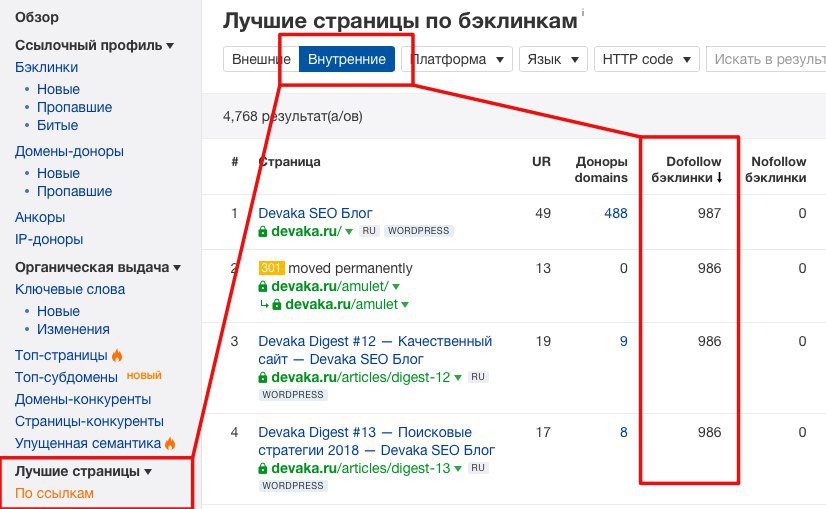The image size is (826, 509).
Task: Select the 4,768 результат(а/ов) count text
Action: (293, 116)
